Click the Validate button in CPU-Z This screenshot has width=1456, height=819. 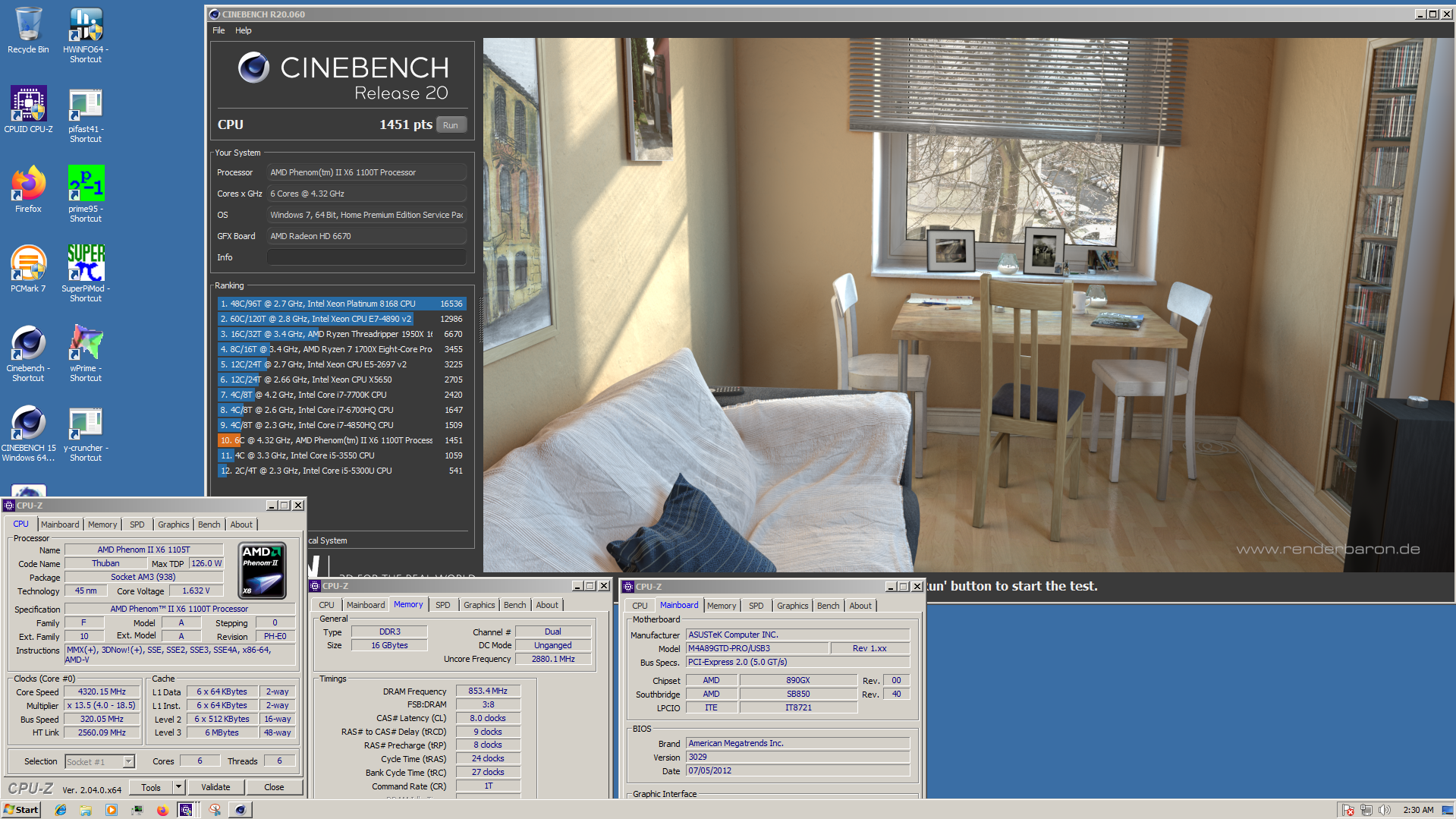click(215, 787)
